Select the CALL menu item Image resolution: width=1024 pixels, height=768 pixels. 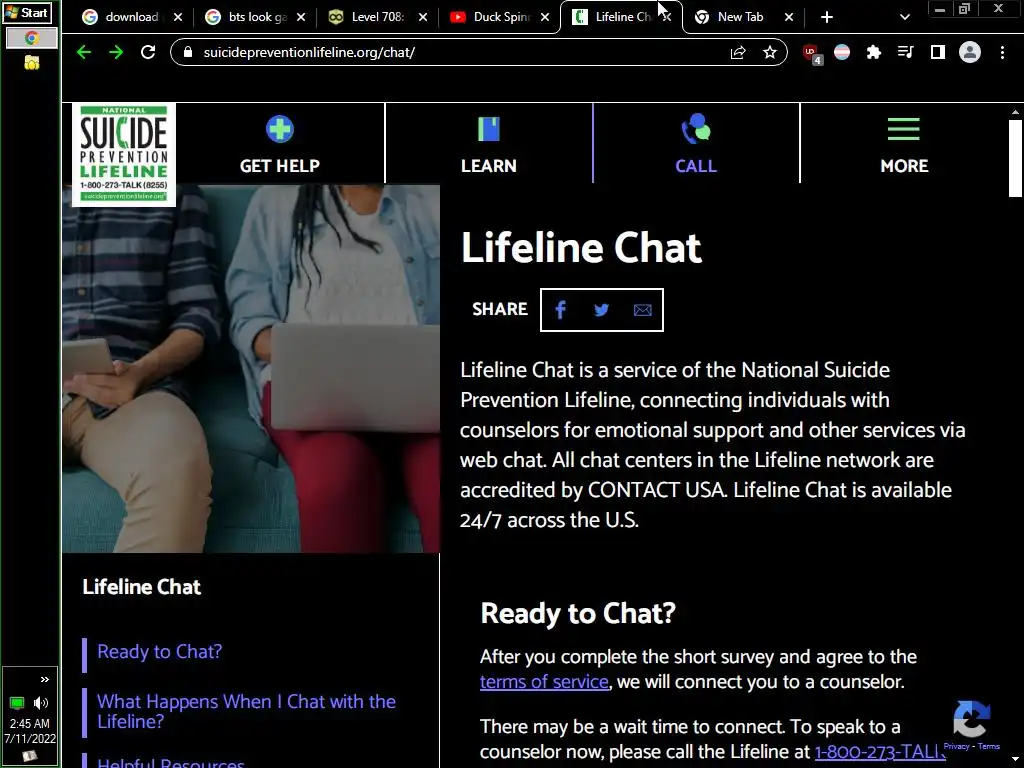tap(696, 144)
